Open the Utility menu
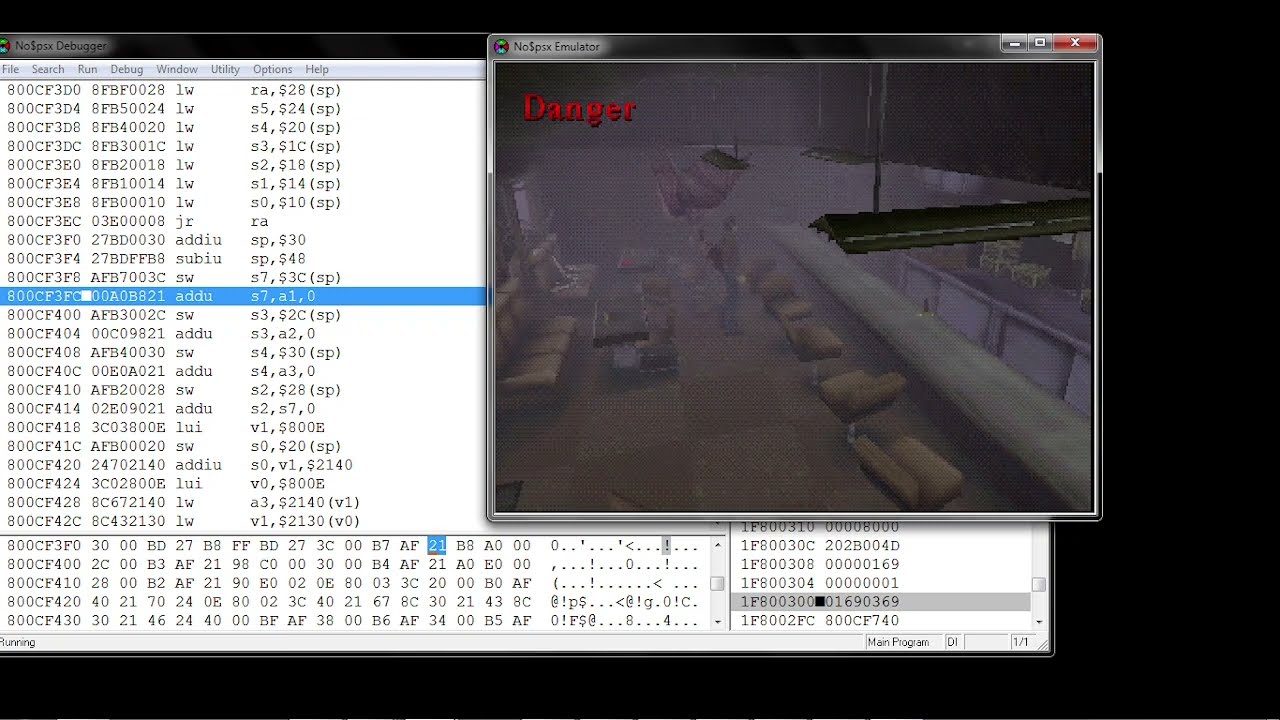The image size is (1280, 720). tap(225, 69)
